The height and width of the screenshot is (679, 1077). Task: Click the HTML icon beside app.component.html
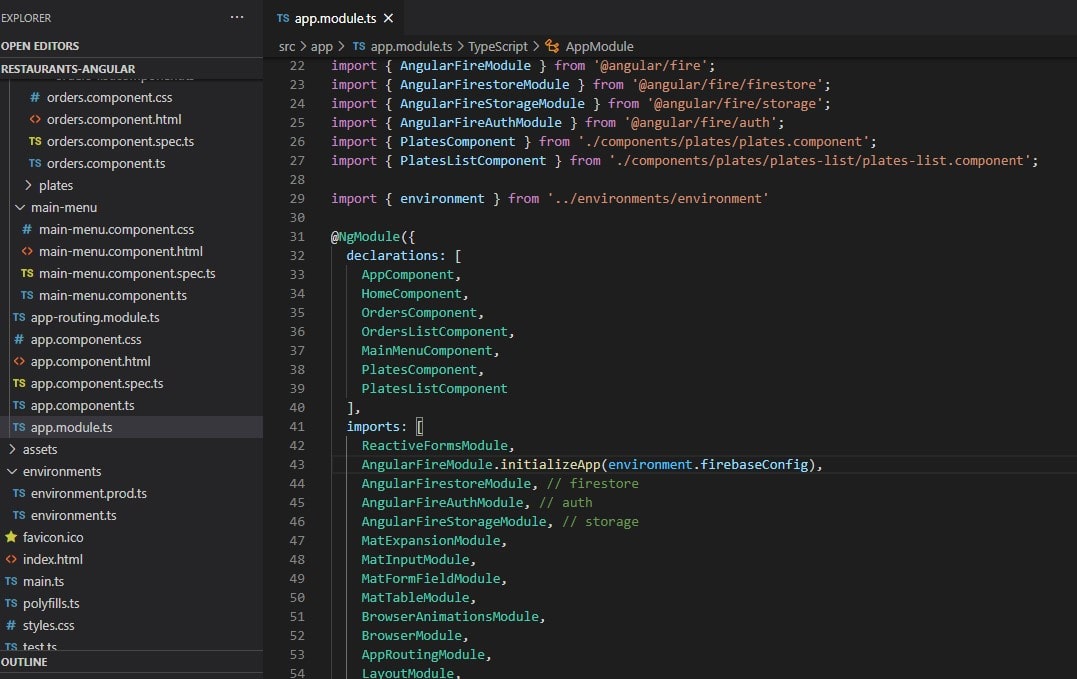(x=19, y=361)
